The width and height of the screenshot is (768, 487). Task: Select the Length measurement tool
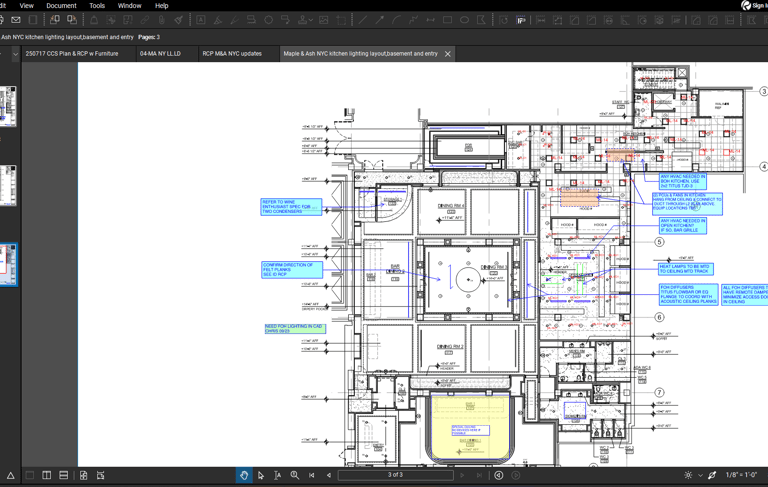click(541, 20)
